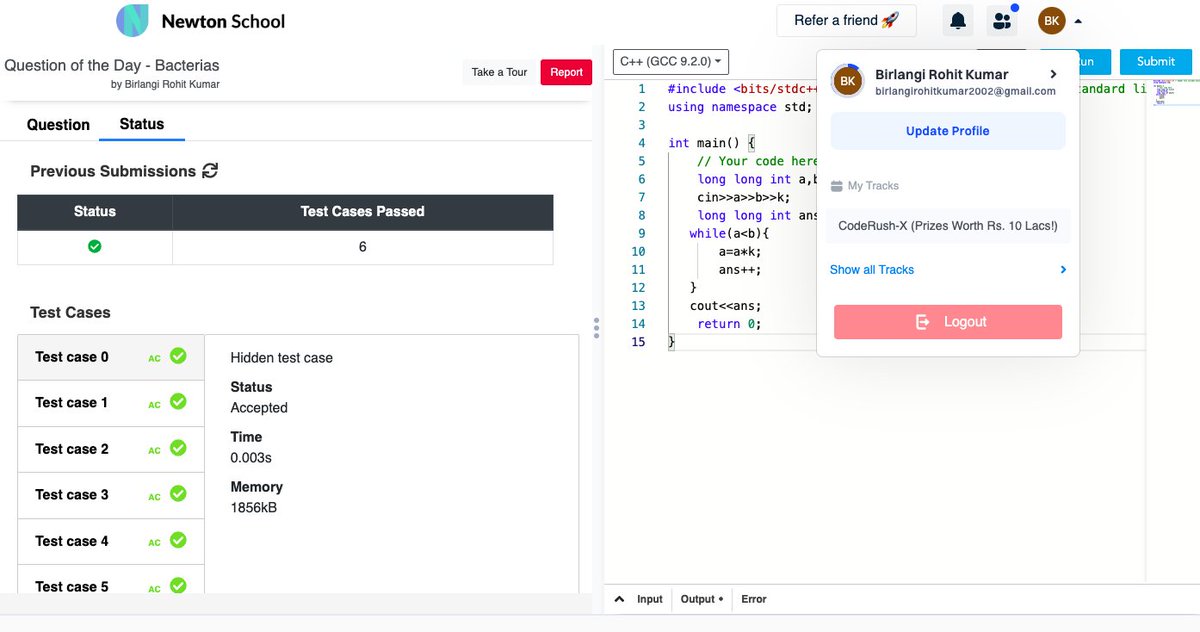Click Refer a friend button
This screenshot has width=1200, height=632.
tap(846, 20)
